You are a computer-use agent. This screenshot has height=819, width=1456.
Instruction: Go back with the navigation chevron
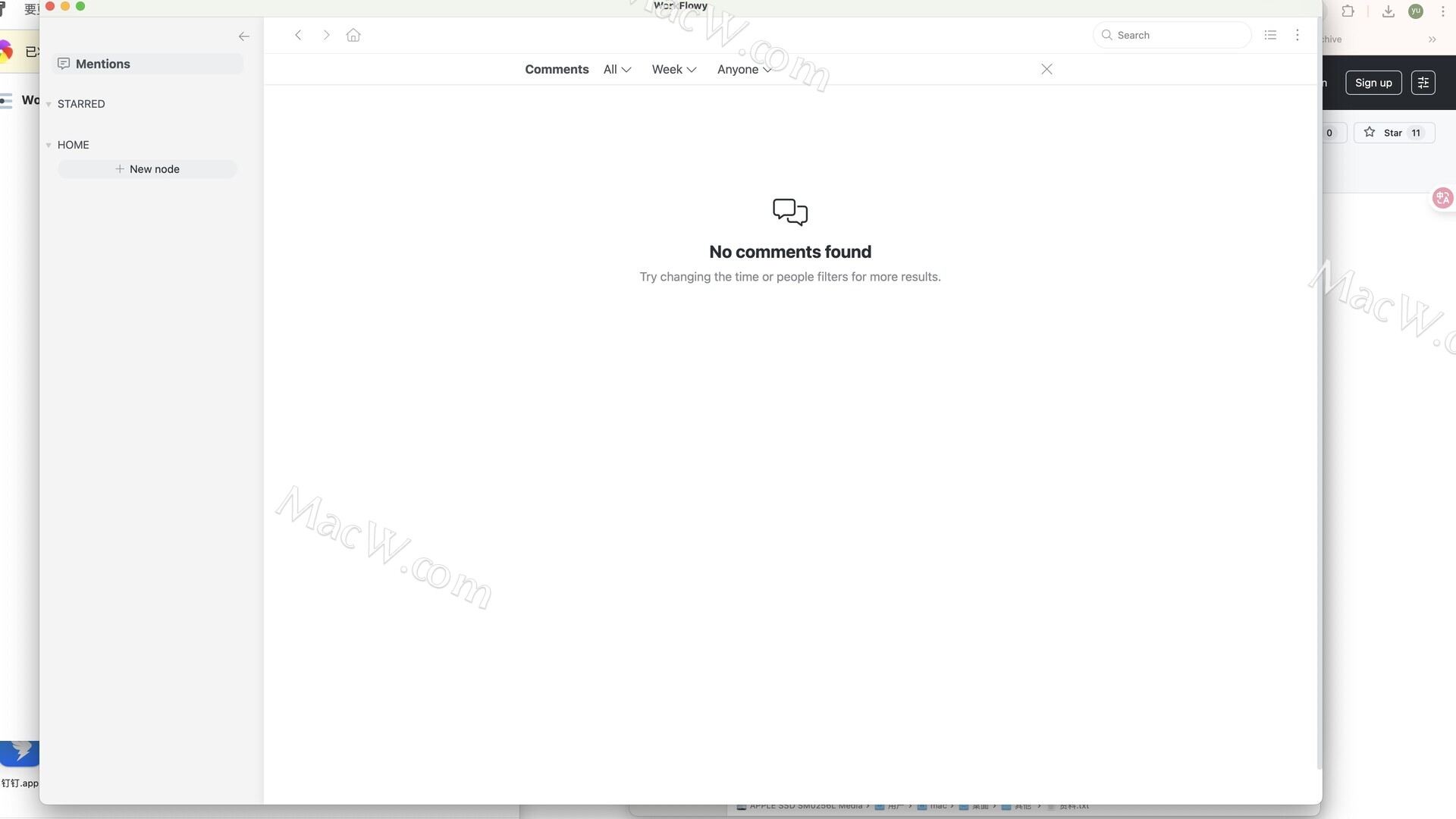click(x=298, y=35)
